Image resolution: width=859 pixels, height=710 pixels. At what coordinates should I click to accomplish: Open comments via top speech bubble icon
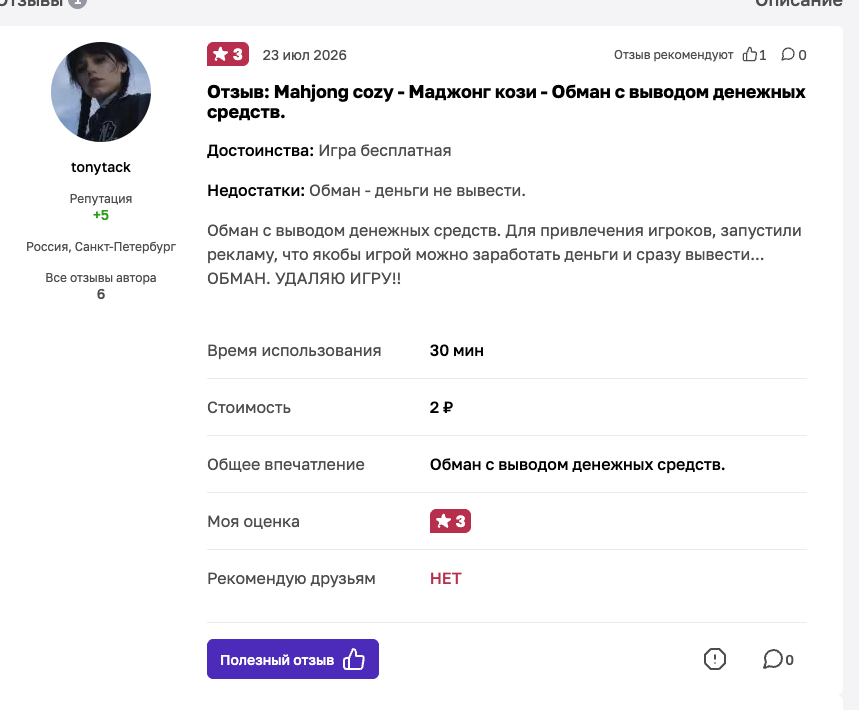pos(788,54)
